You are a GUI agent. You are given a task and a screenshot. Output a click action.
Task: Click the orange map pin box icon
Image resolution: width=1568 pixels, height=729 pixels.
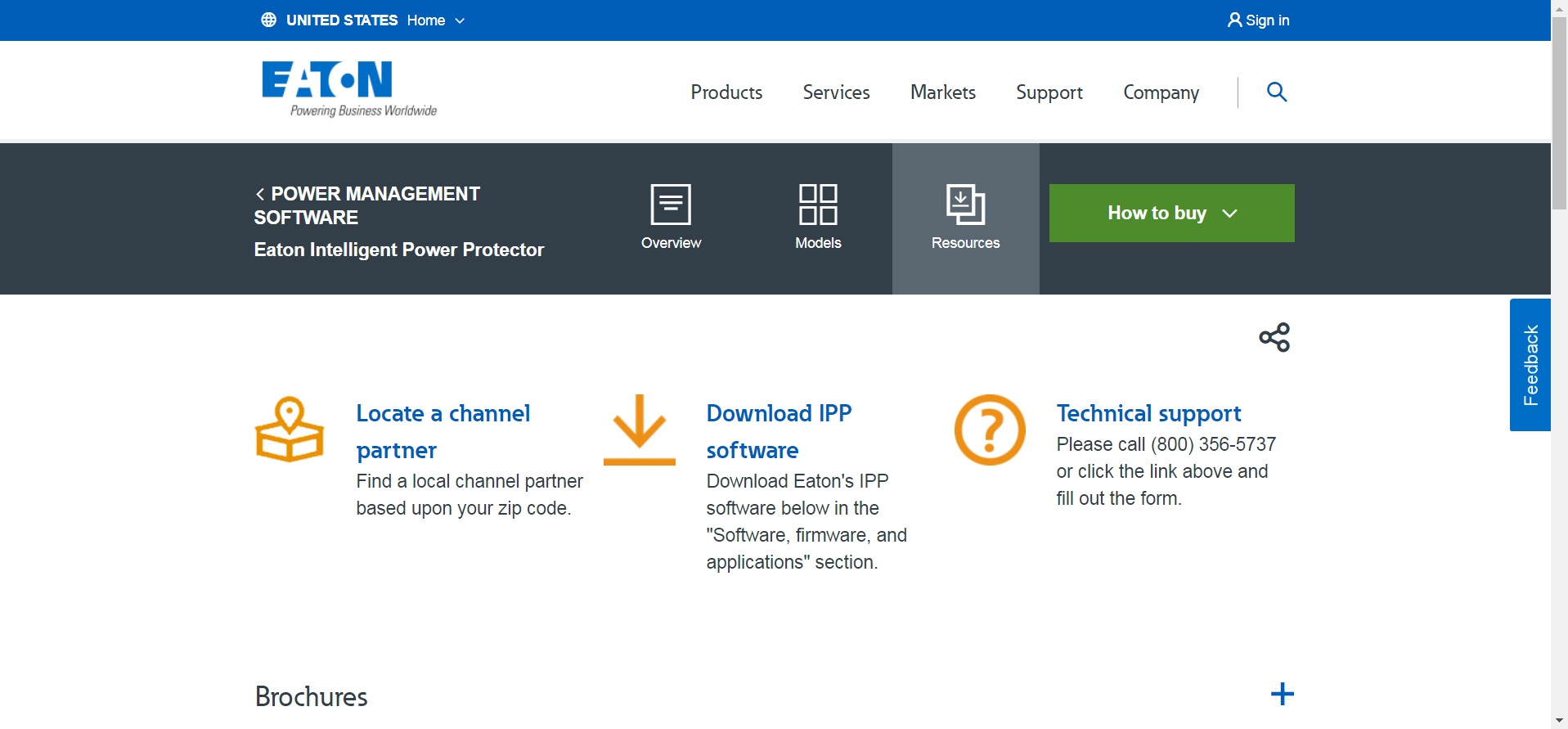[290, 430]
